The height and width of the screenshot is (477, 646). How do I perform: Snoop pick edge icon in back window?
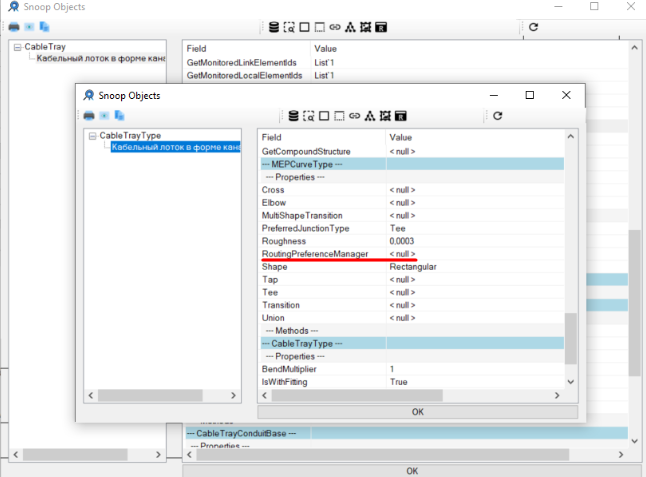click(x=320, y=27)
